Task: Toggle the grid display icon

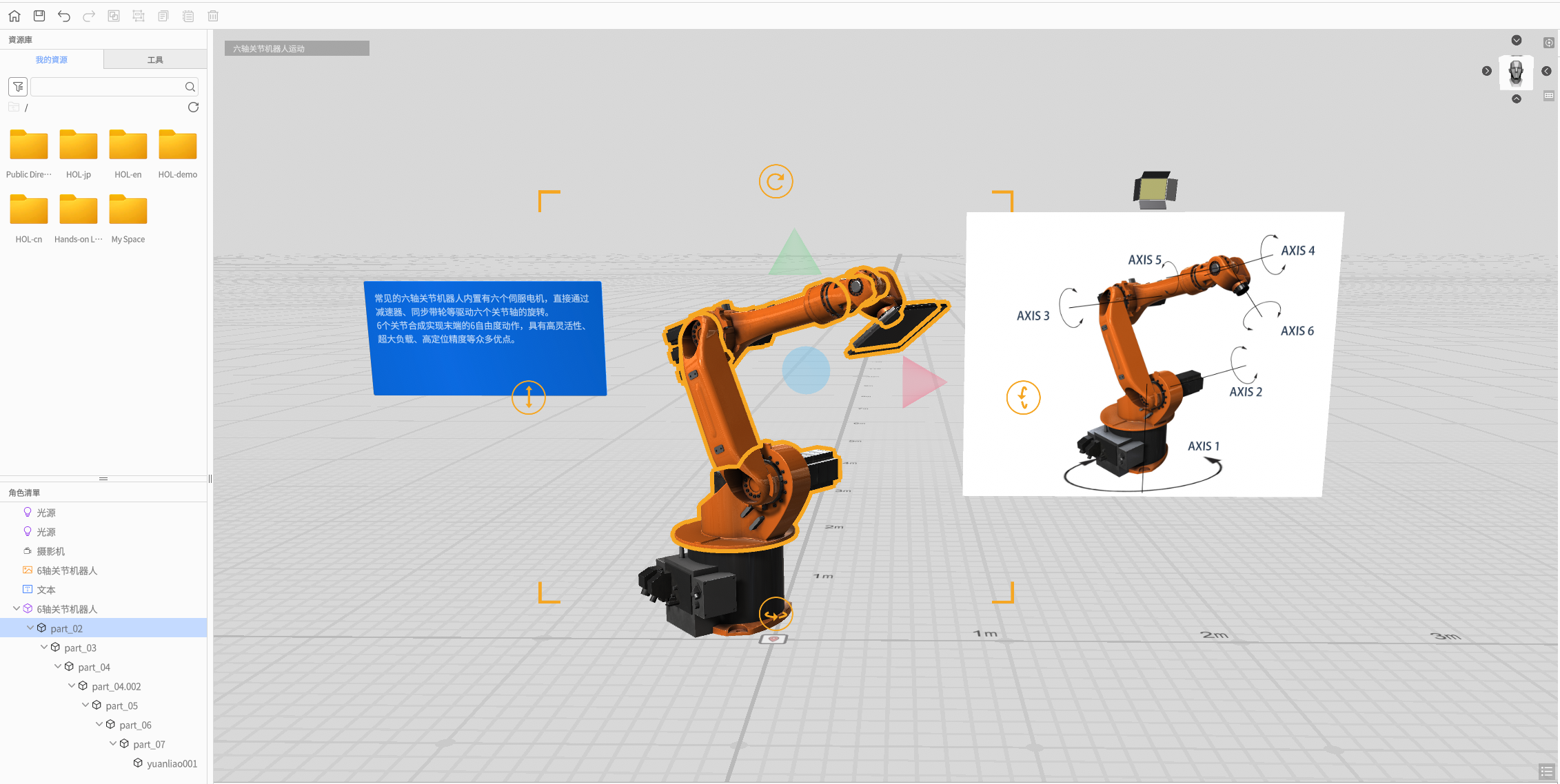Action: coord(1549,96)
